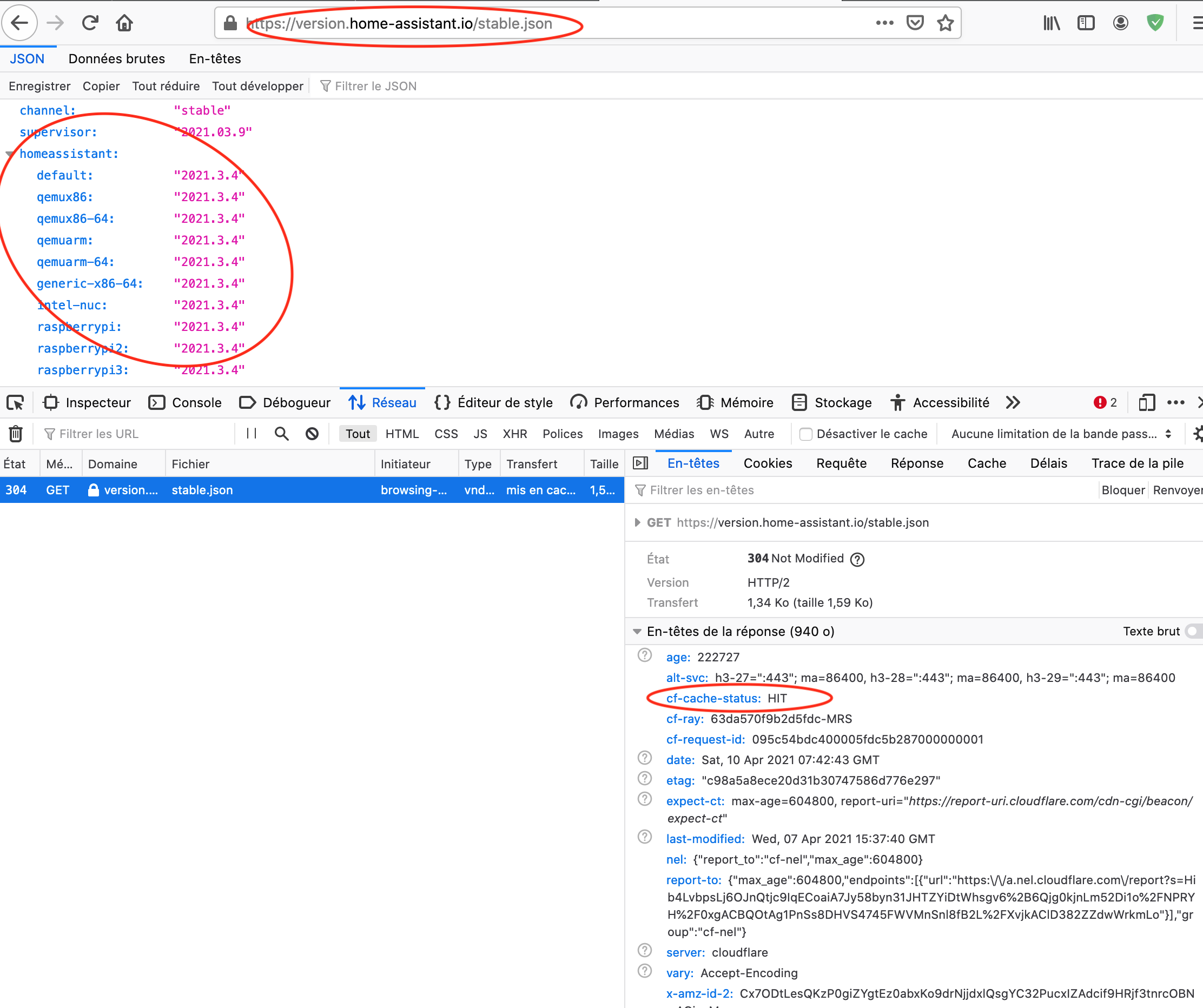Click the Bloquer button
The image size is (1203, 1008).
point(1122,490)
